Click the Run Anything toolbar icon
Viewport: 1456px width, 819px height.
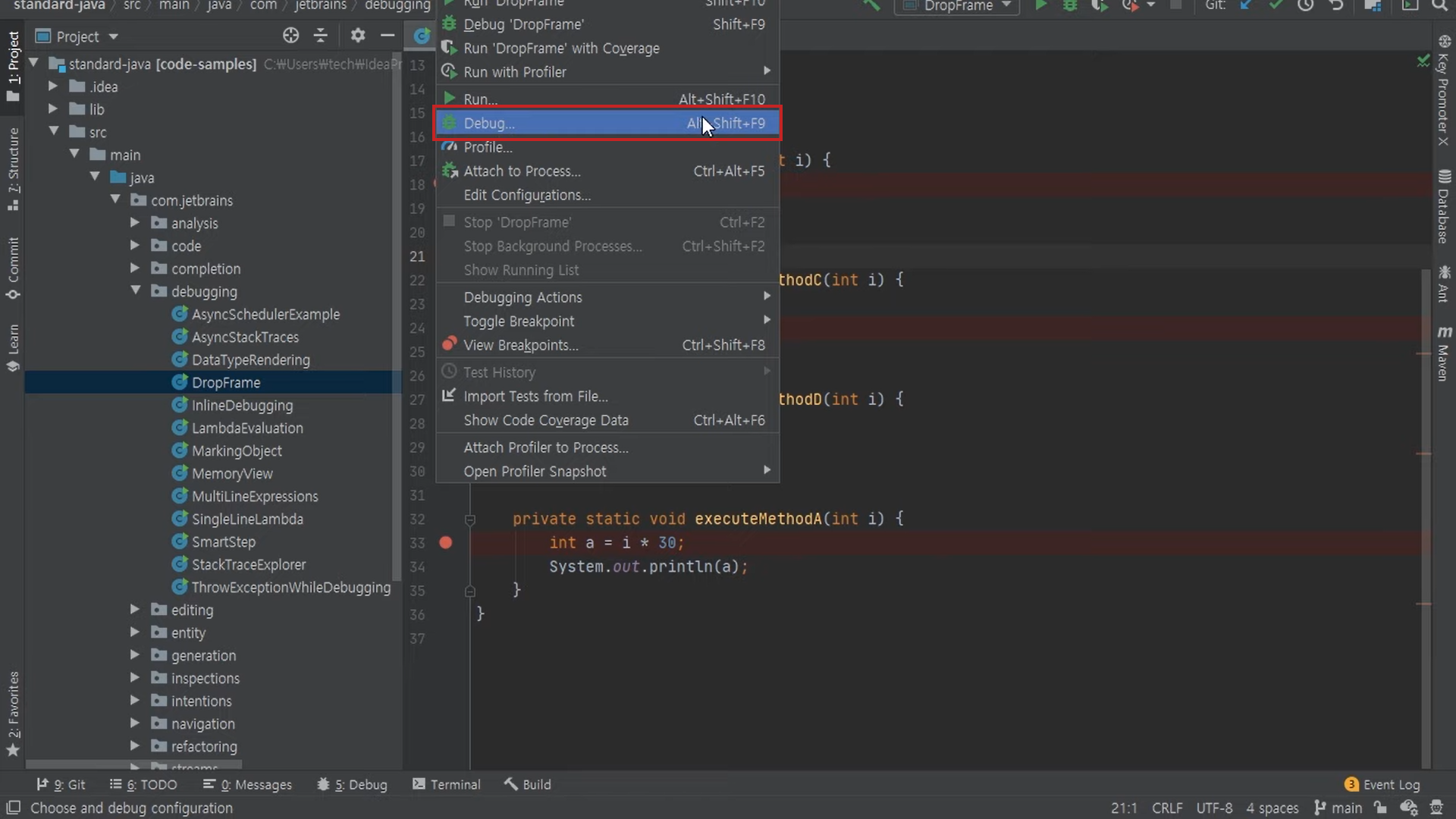(1410, 5)
